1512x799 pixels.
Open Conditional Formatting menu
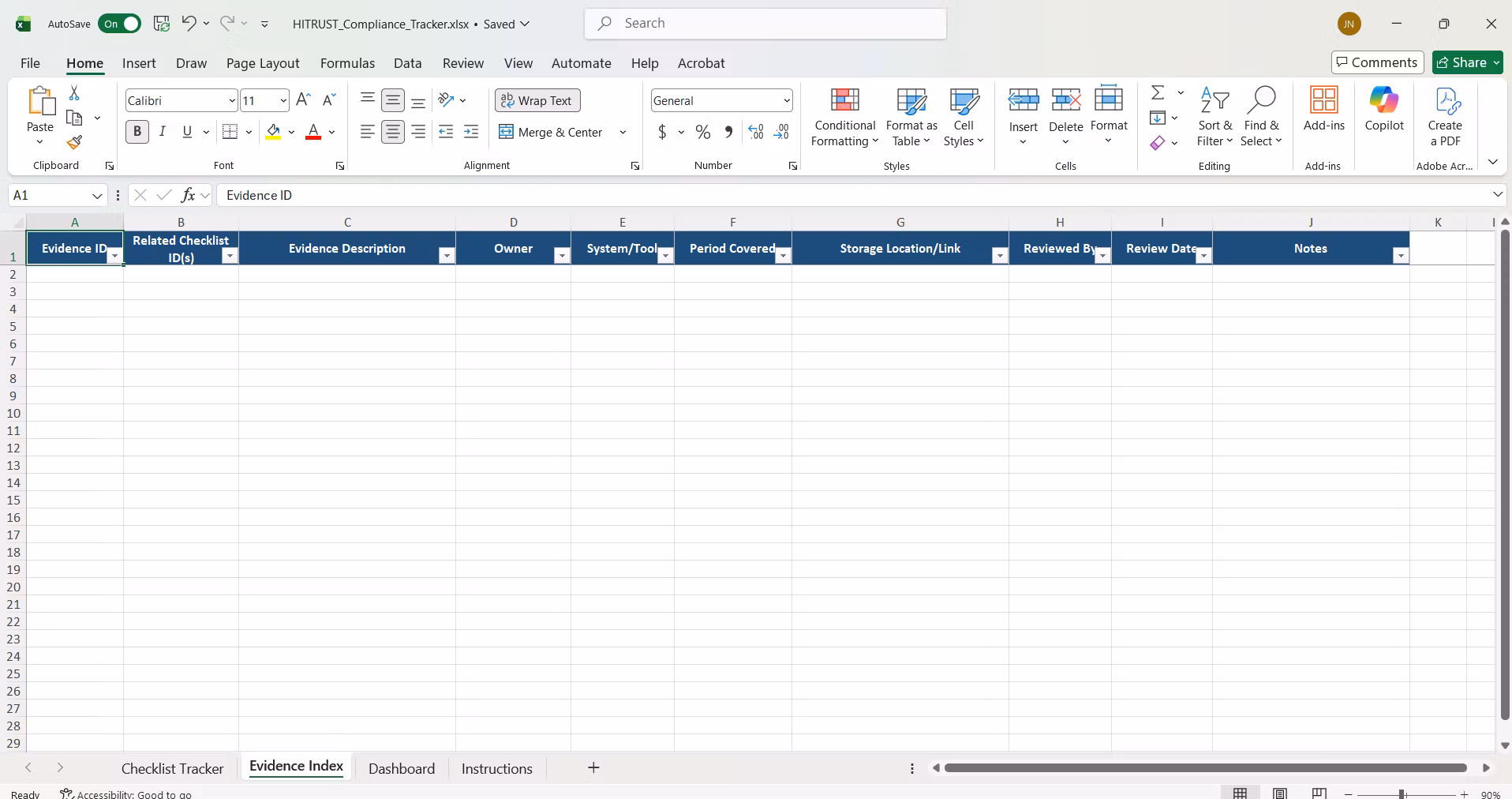(x=844, y=117)
